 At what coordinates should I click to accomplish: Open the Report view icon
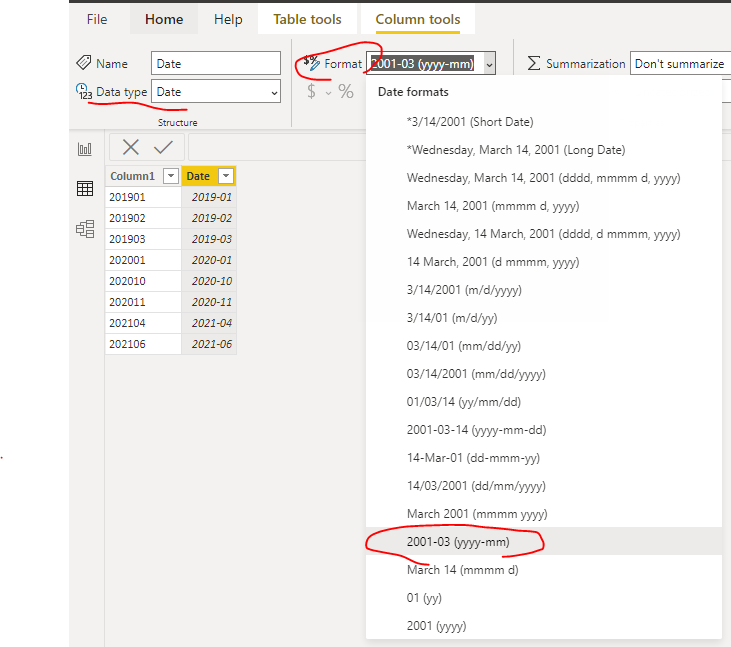(x=84, y=149)
